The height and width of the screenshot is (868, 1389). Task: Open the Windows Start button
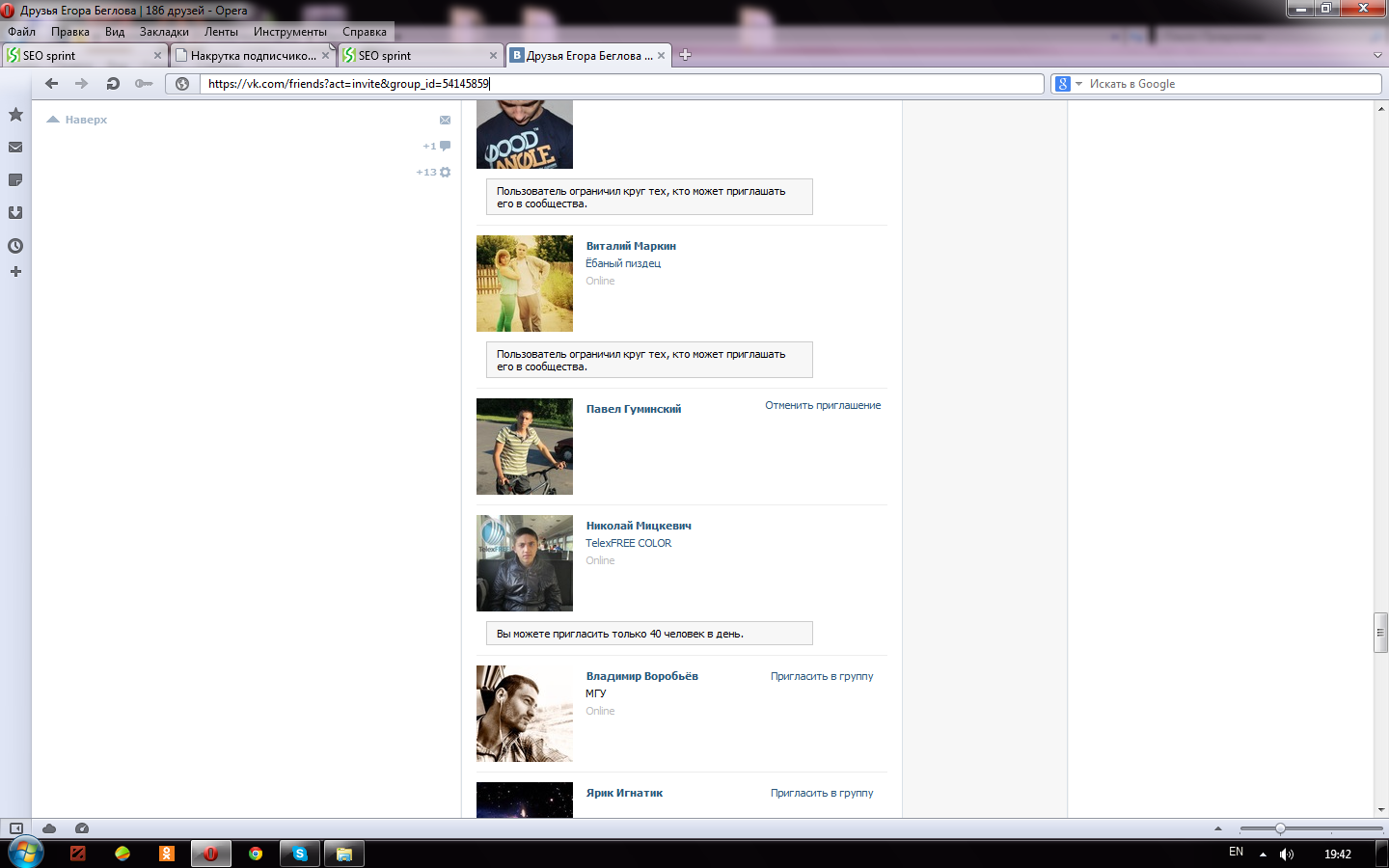click(x=26, y=854)
